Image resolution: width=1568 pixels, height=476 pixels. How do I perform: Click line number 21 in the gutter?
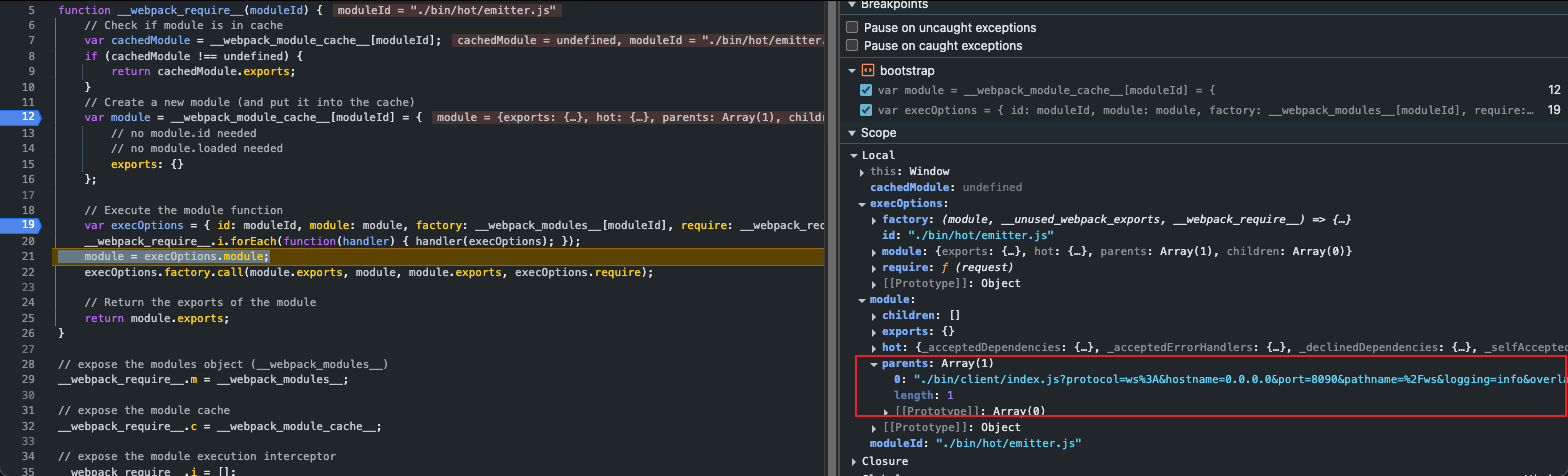pyautogui.click(x=29, y=257)
